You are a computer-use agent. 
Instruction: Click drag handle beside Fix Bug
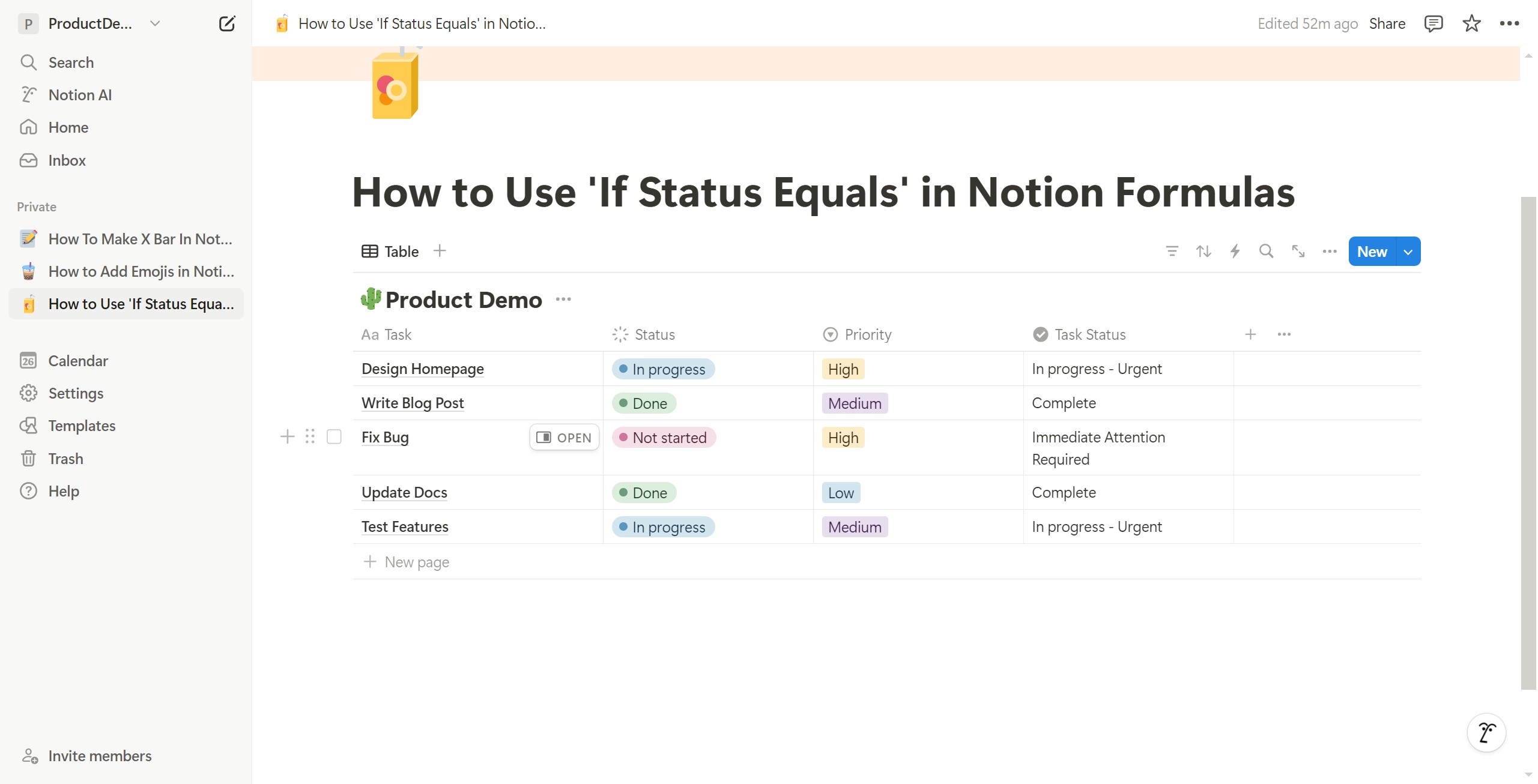310,436
